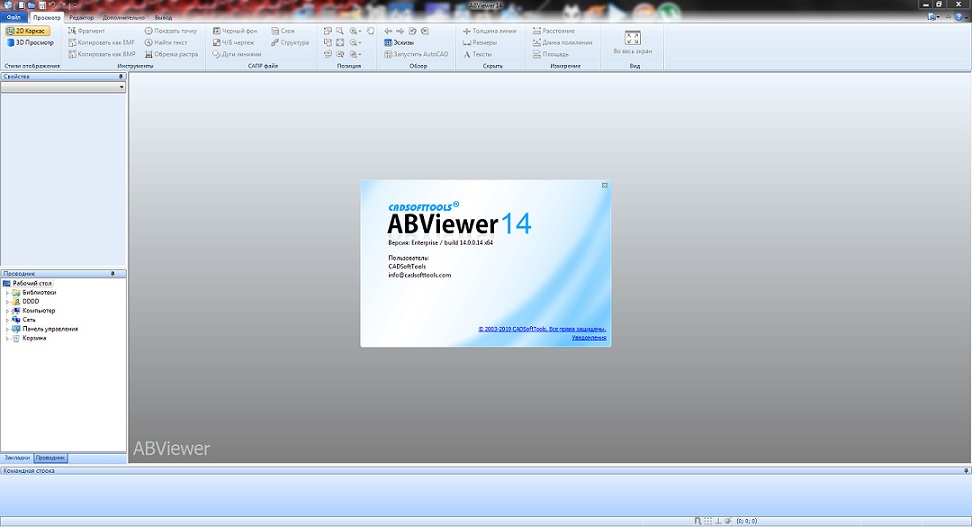Expand the Панель управления node
Screen dimensions: 972x527
[x=7, y=329]
